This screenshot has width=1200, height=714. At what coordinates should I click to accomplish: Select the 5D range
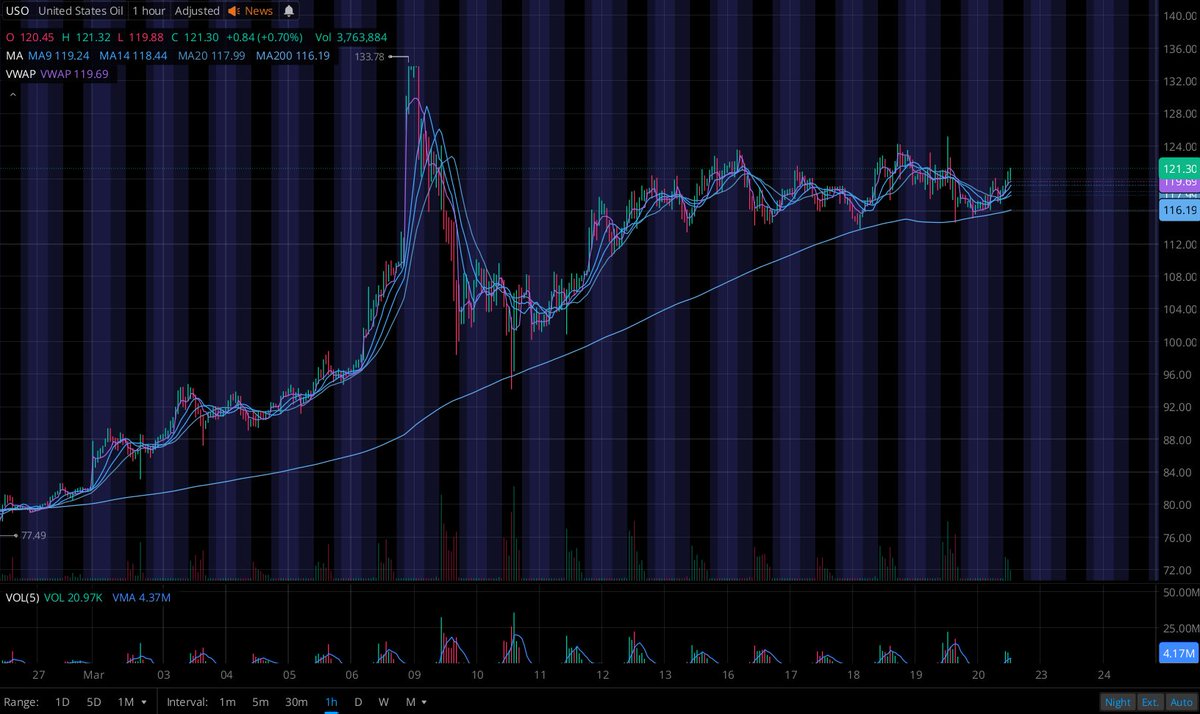[x=94, y=702]
